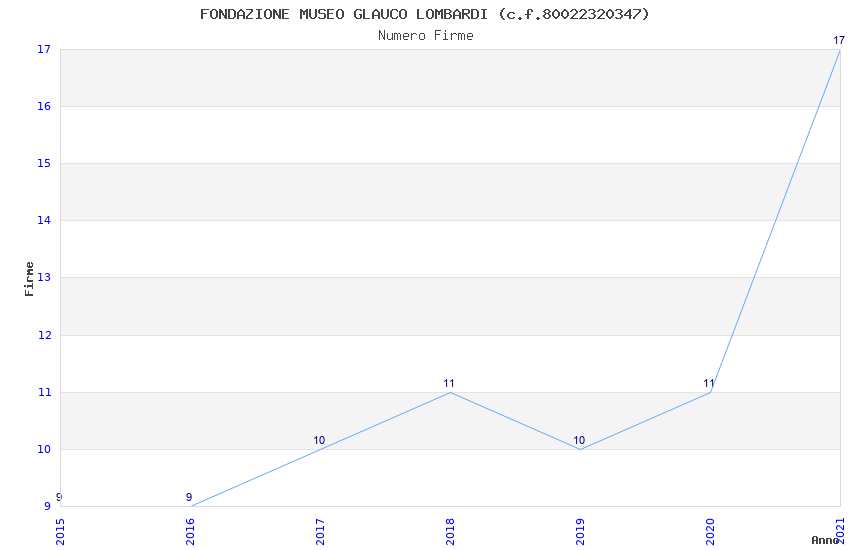850x550 pixels.
Task: Select the 2017 x-axis year label
Action: tap(320, 532)
